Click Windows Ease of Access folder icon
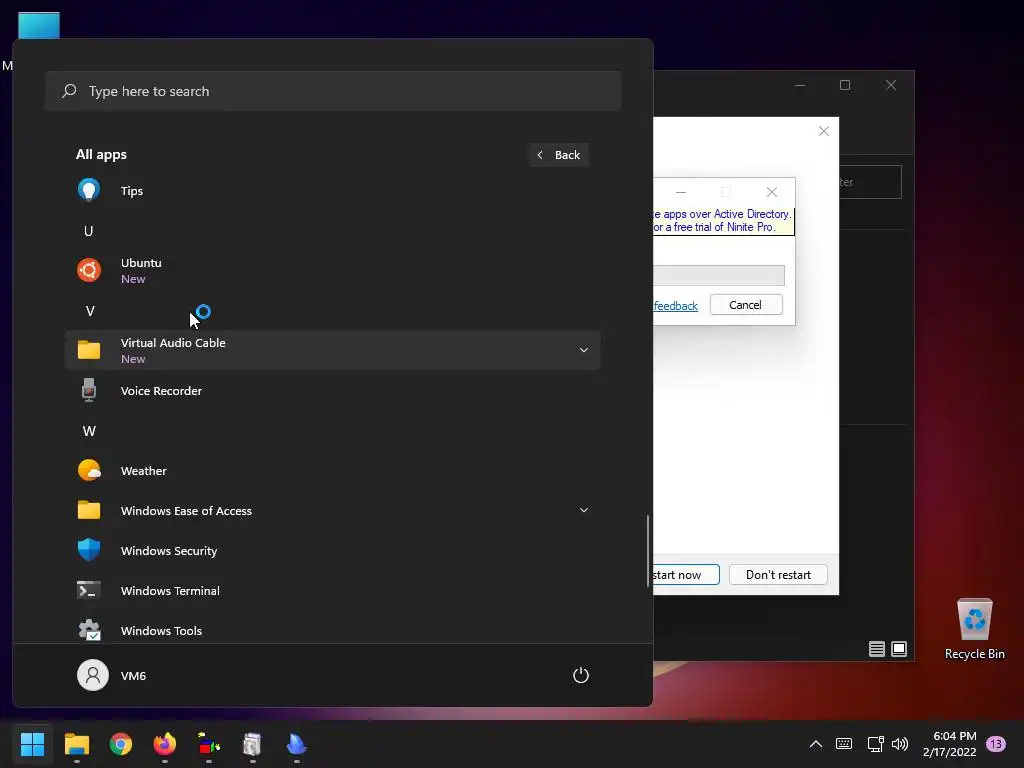The height and width of the screenshot is (768, 1024). tap(89, 510)
